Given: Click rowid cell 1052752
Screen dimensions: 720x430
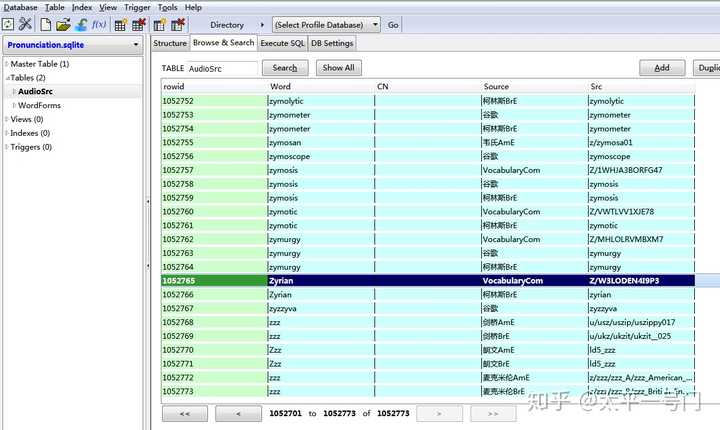Looking at the screenshot, I should pyautogui.click(x=214, y=101).
